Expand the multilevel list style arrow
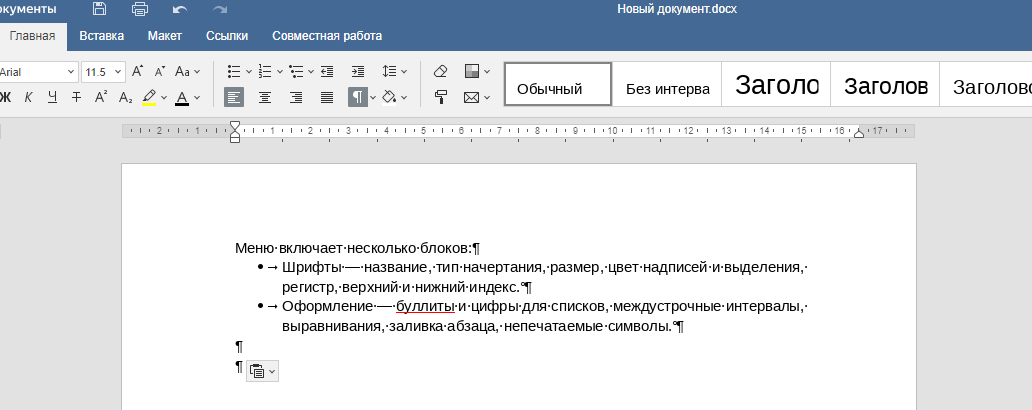 pos(311,72)
